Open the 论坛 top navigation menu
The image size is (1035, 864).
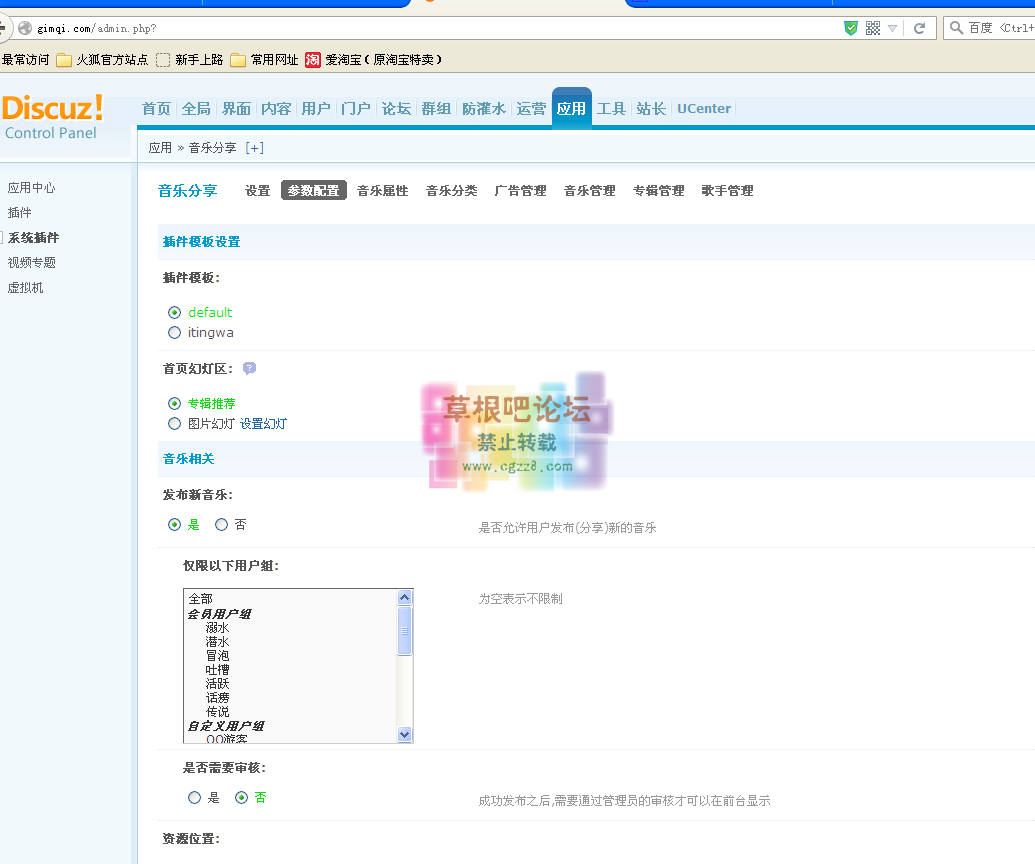coord(396,109)
